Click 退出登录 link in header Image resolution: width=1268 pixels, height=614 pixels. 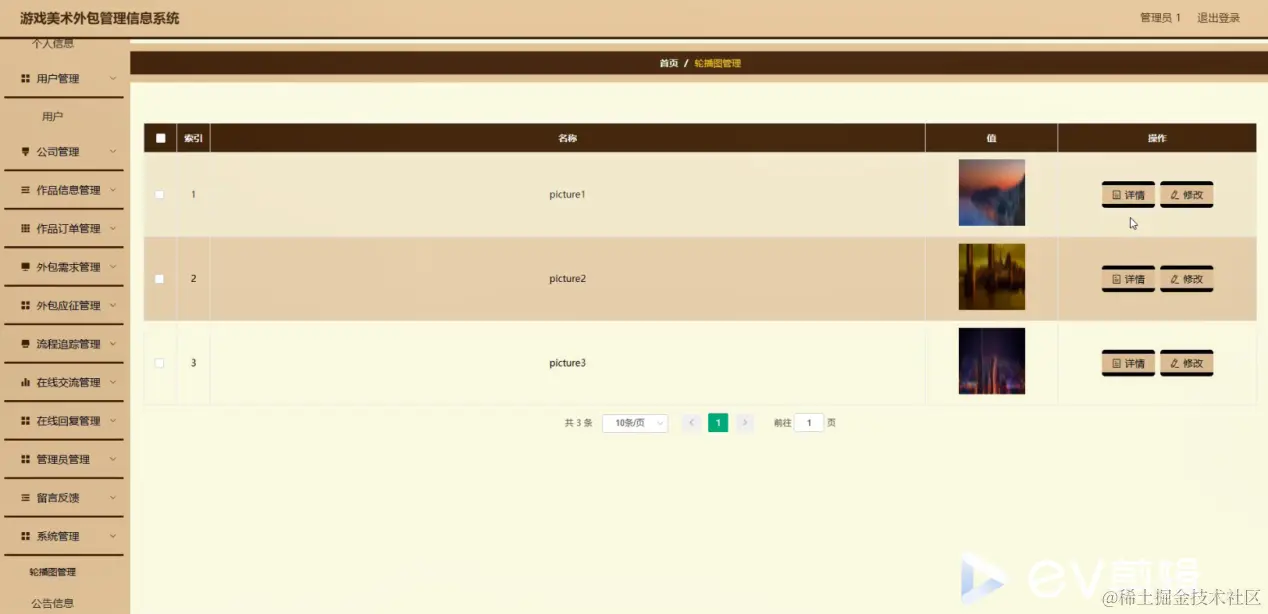coord(1218,18)
